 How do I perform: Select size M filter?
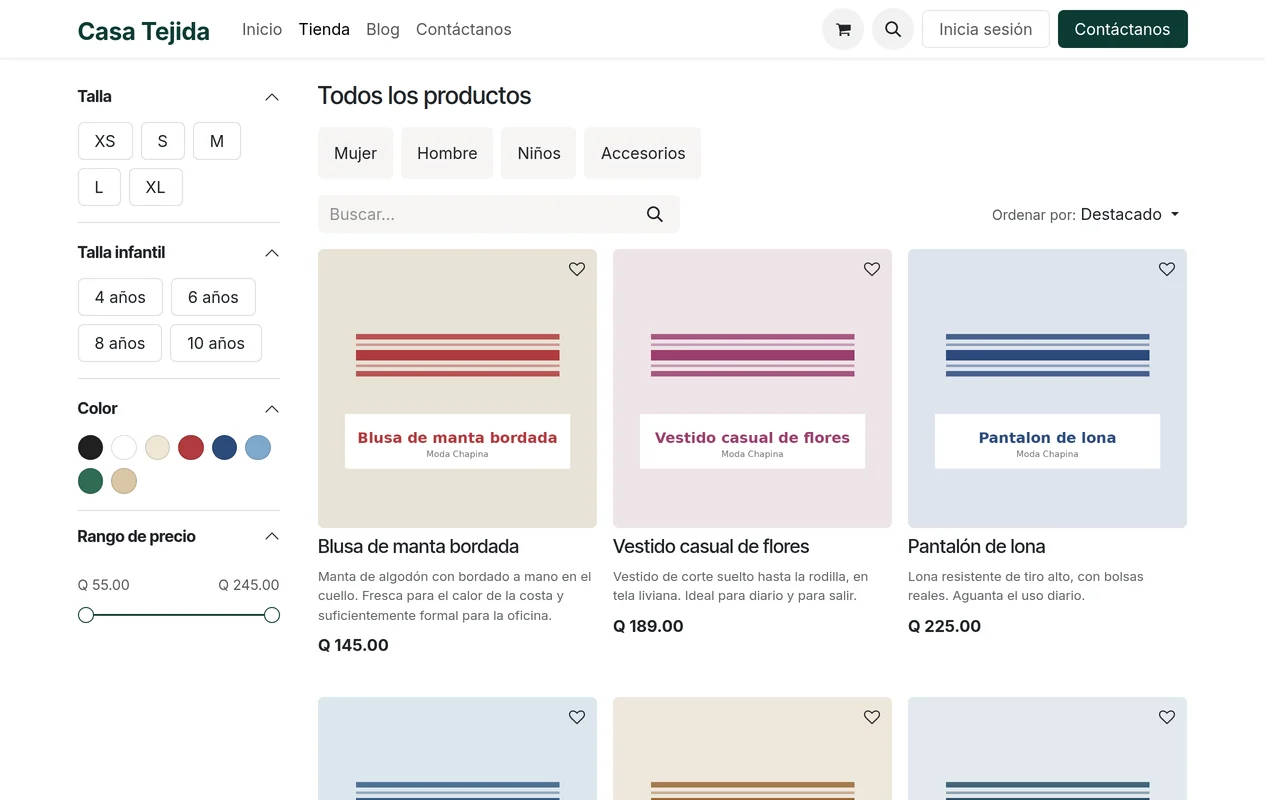click(217, 141)
